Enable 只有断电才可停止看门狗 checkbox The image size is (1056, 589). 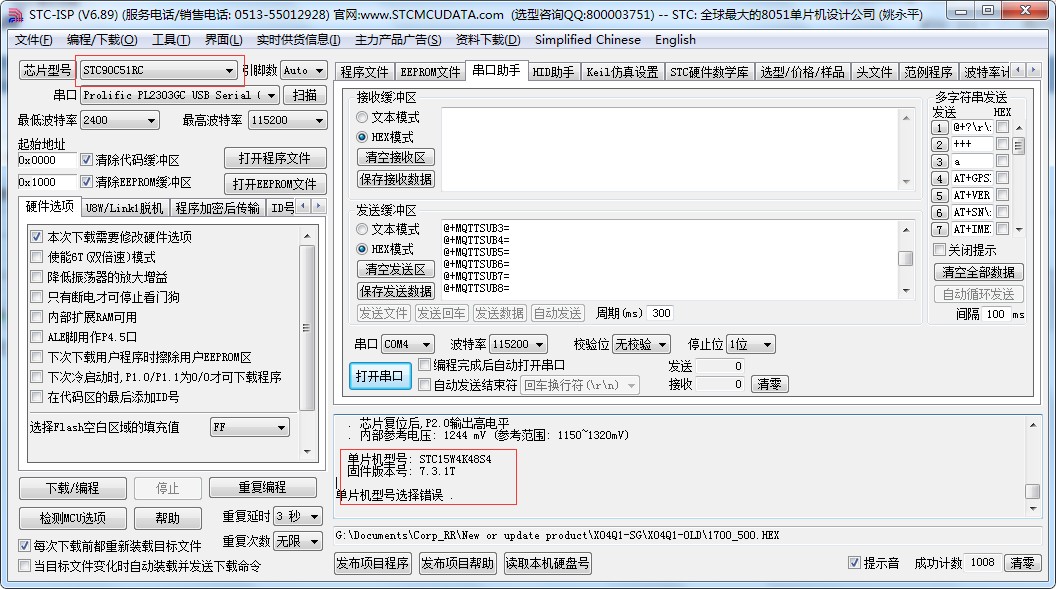[37, 297]
